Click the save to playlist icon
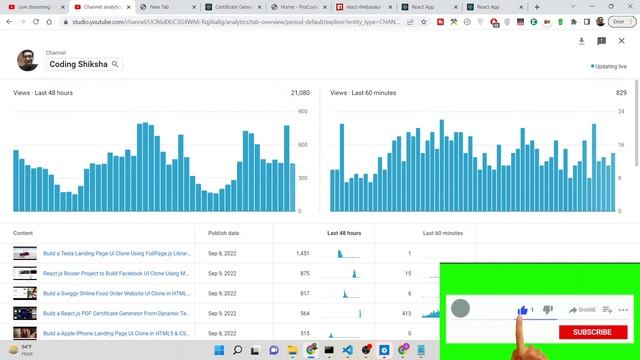Viewport: 640px width, 360px height. click(x=607, y=310)
